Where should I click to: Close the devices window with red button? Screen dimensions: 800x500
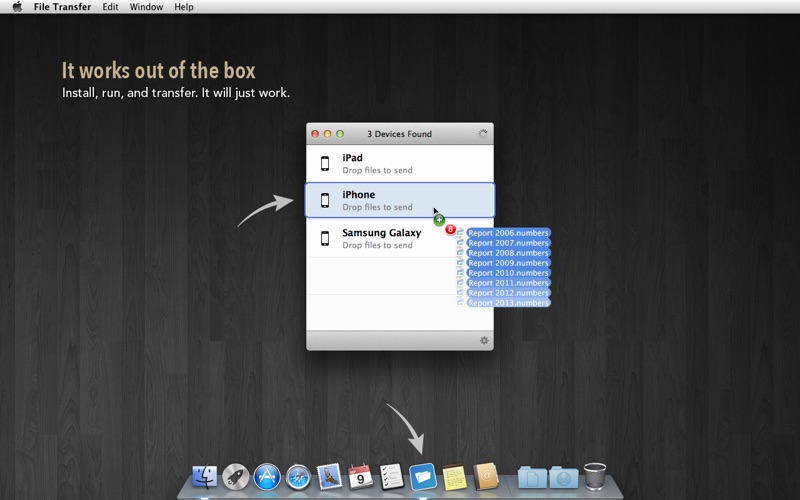click(315, 134)
